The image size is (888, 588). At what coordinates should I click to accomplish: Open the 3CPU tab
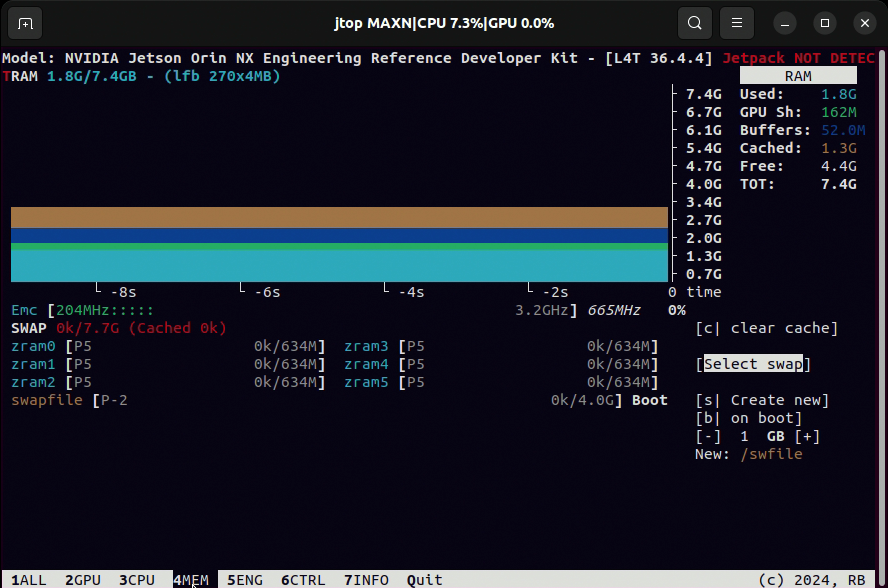[x=137, y=580]
